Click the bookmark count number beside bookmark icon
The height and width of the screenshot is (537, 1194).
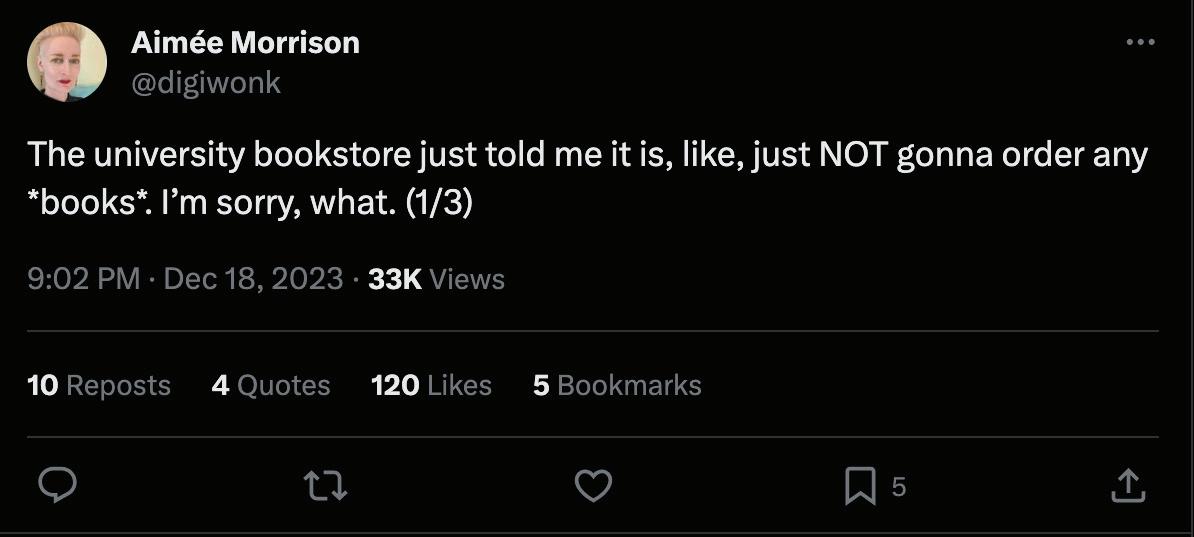tap(898, 487)
